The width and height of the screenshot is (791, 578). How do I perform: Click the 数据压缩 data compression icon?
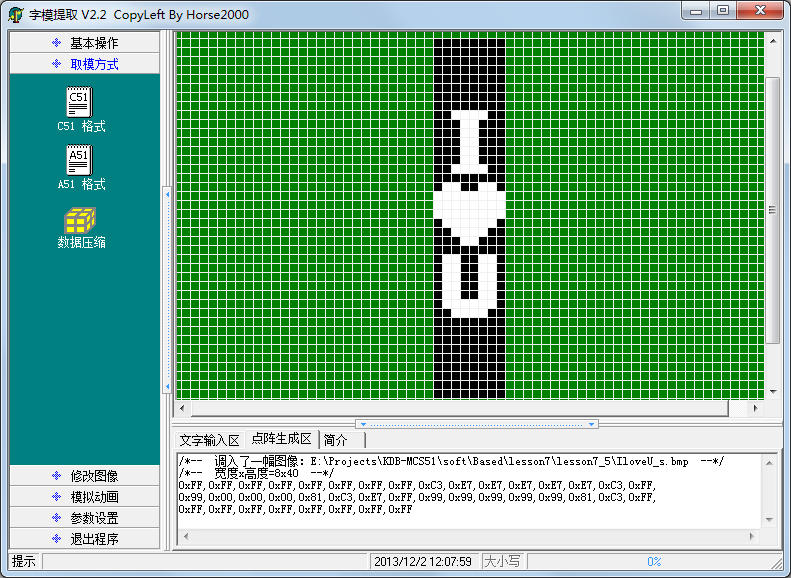80,222
